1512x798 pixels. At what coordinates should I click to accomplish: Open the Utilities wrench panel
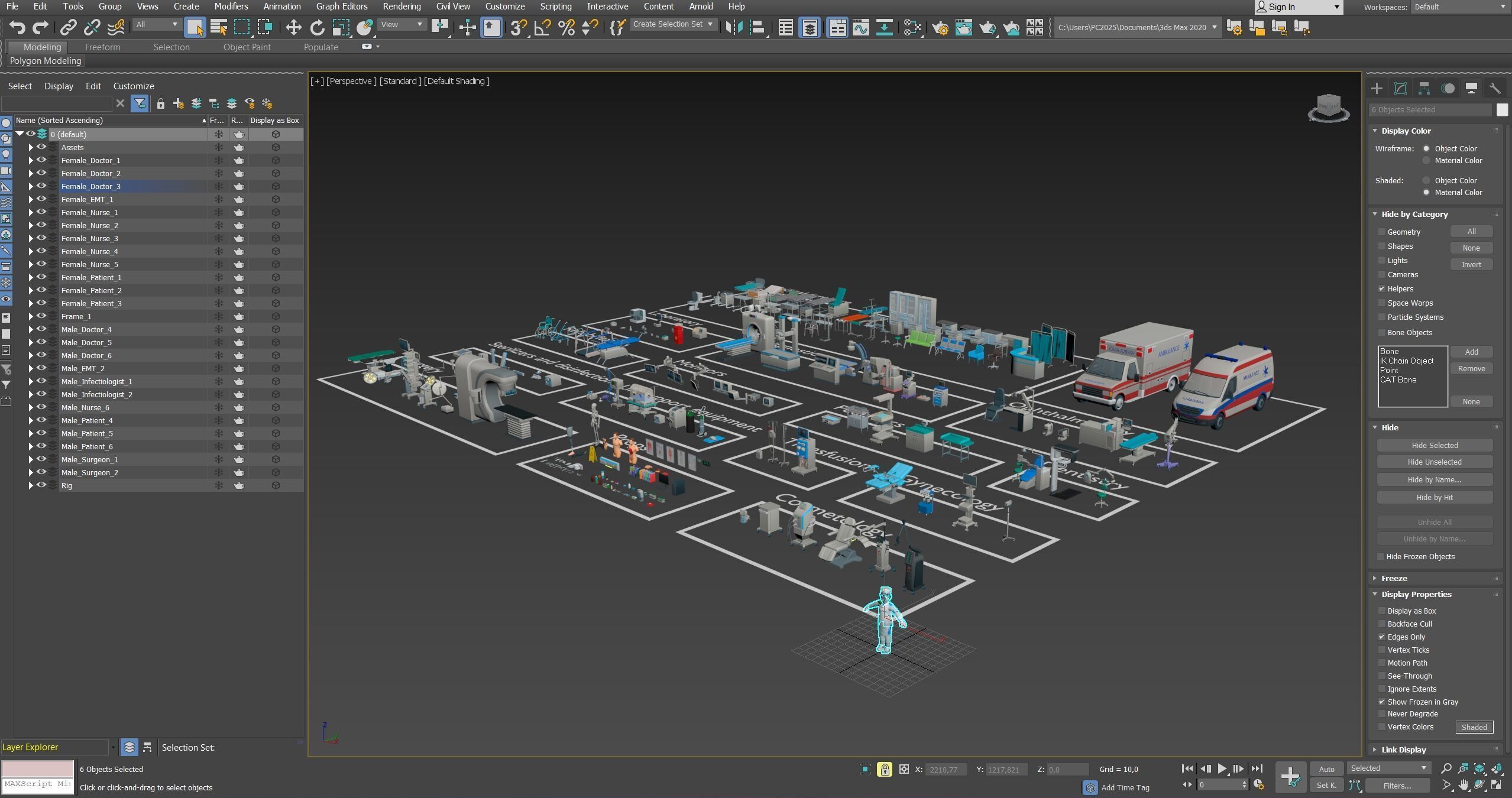pyautogui.click(x=1494, y=89)
